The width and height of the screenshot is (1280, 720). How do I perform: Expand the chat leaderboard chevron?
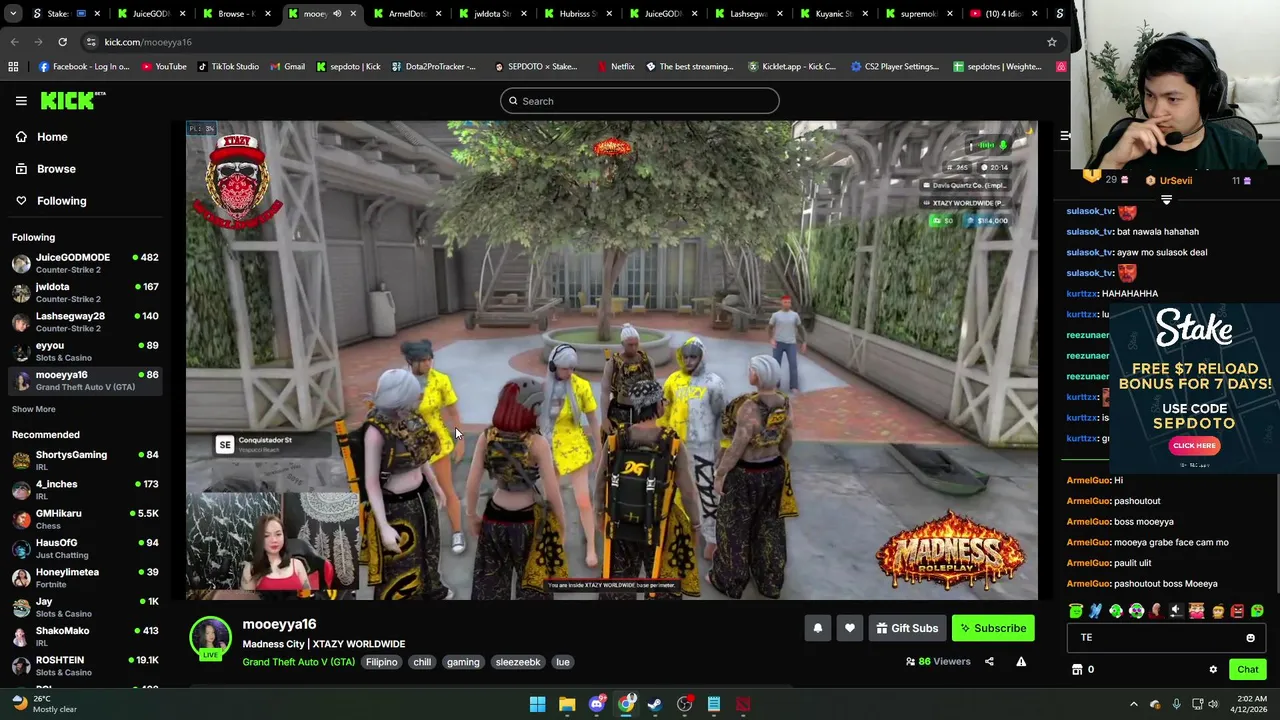tap(1166, 200)
